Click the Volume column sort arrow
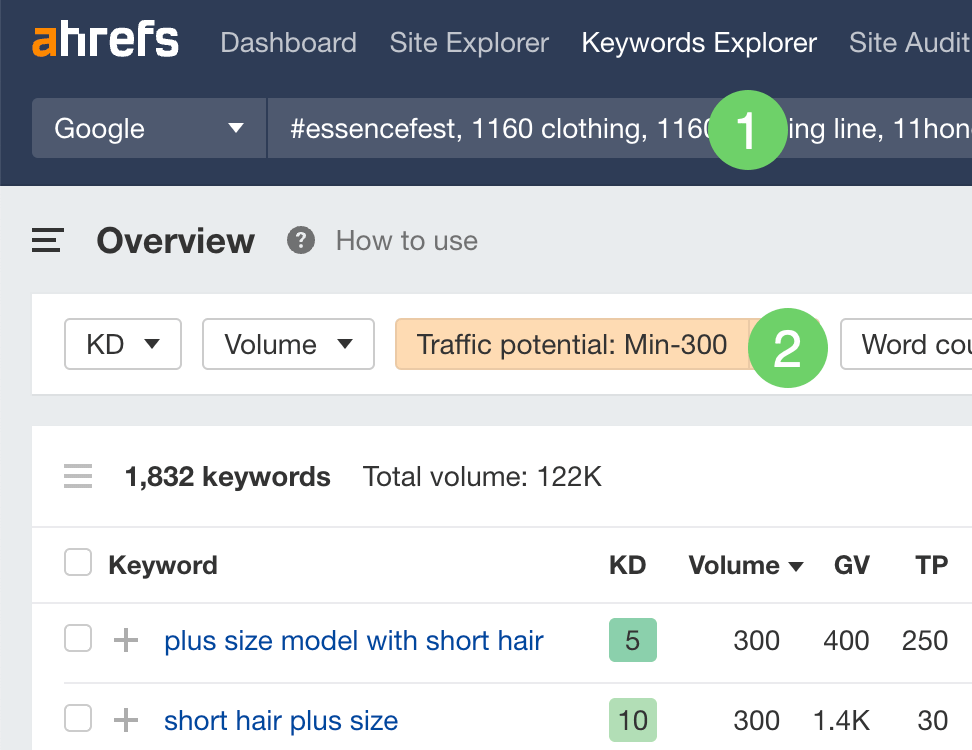972x750 pixels. 795,565
